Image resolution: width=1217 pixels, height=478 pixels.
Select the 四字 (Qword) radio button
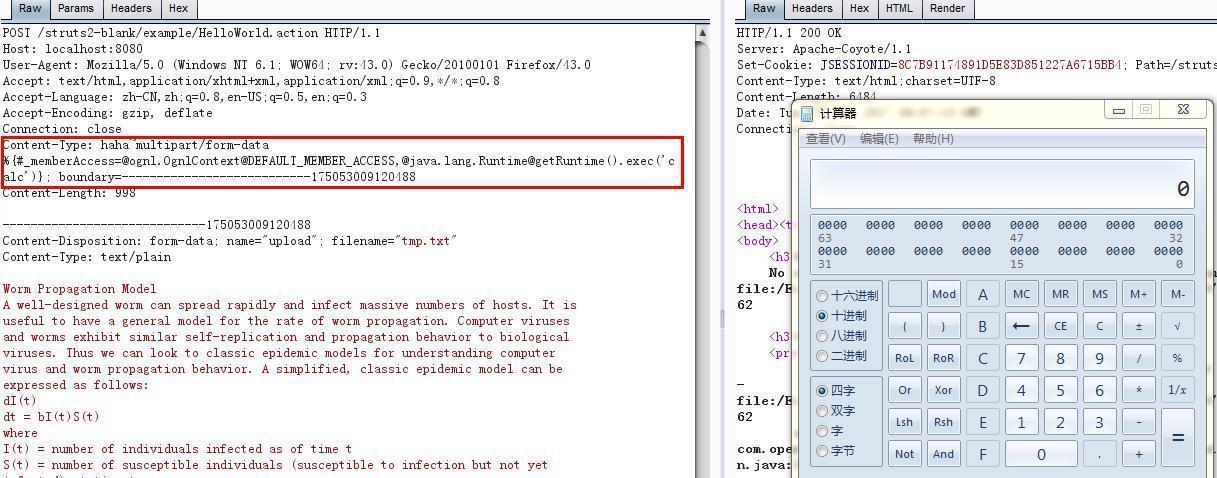click(x=823, y=391)
